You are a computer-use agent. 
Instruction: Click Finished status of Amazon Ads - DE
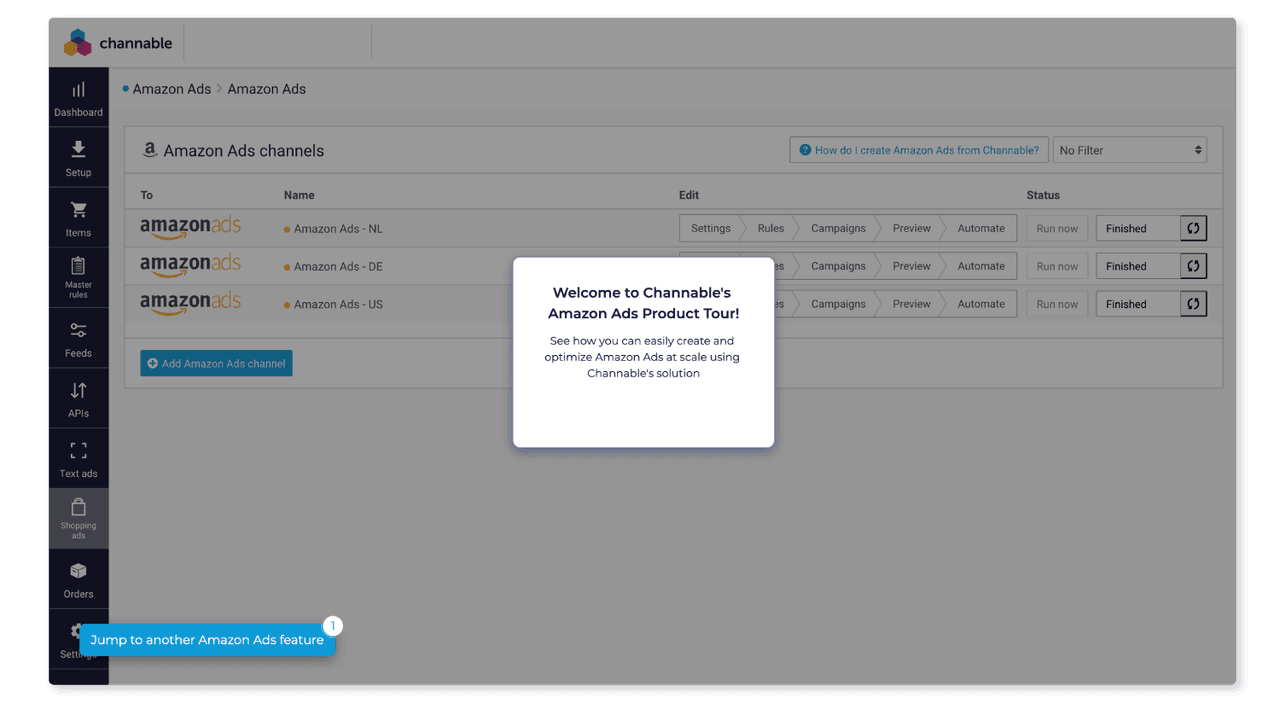click(x=1138, y=266)
